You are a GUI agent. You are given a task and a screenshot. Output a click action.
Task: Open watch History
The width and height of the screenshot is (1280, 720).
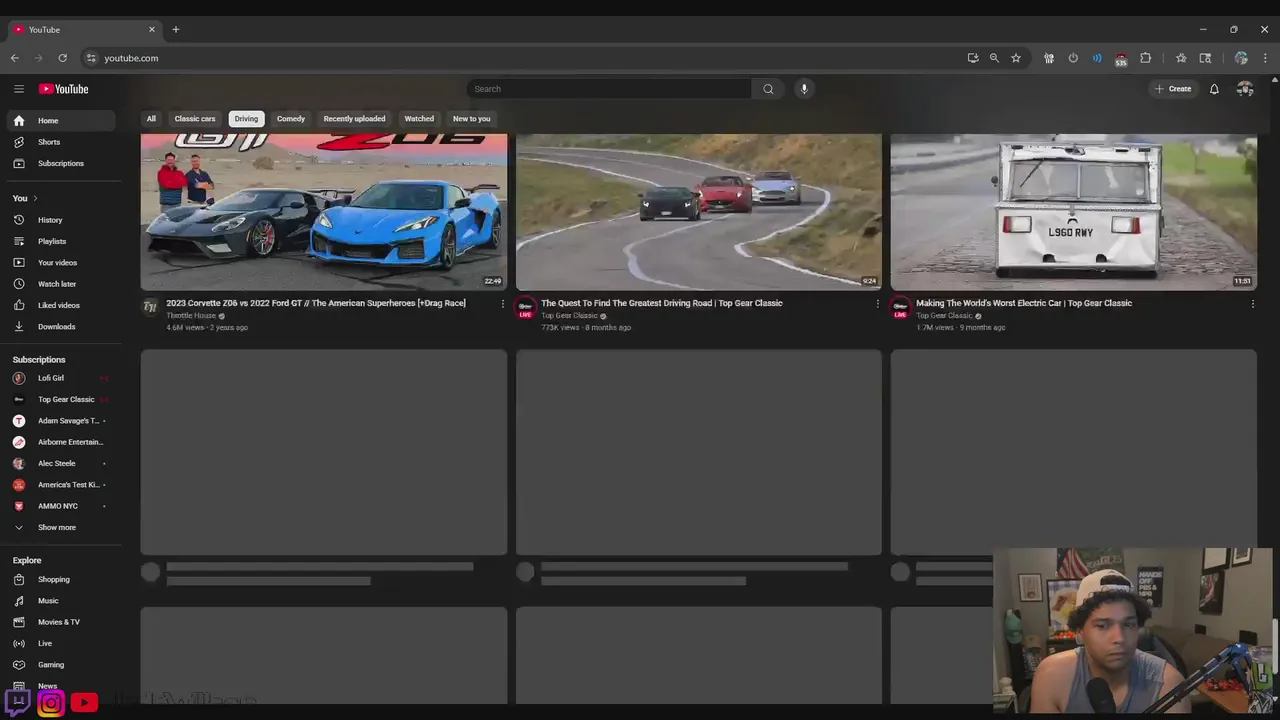[x=61, y=220]
